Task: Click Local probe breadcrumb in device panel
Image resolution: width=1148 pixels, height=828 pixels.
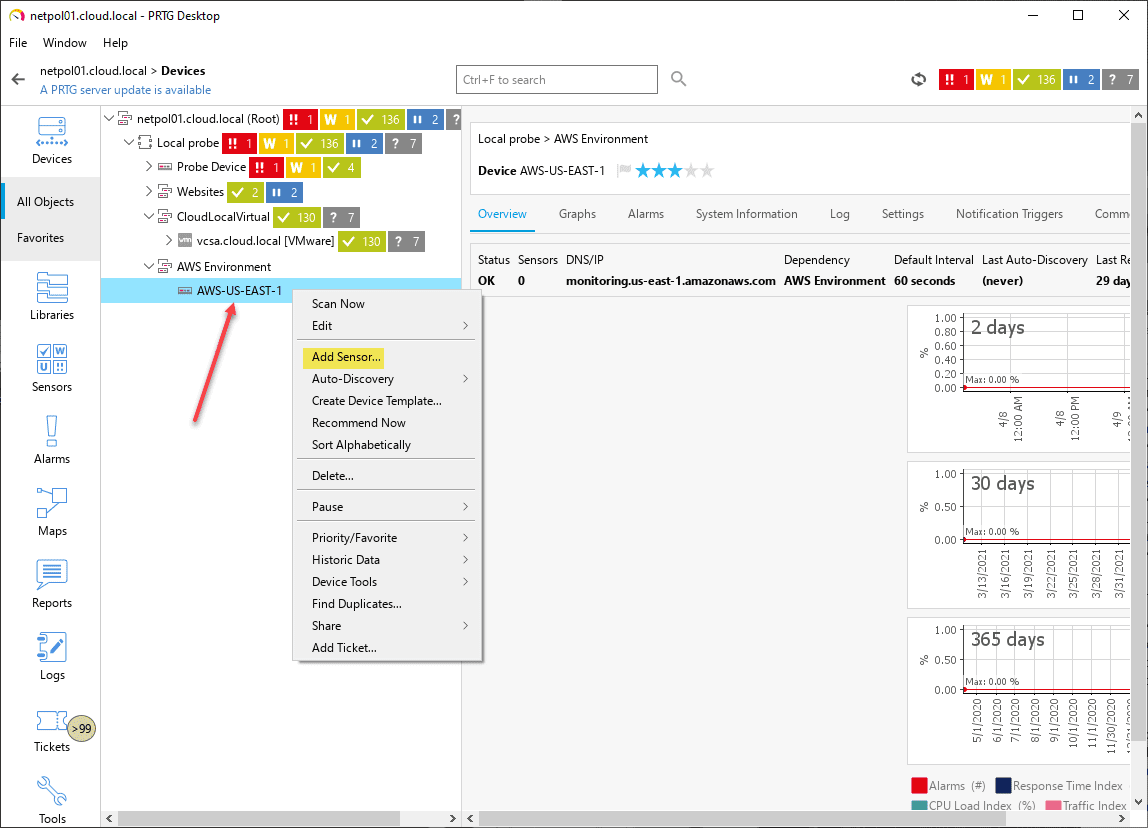Action: click(x=509, y=139)
